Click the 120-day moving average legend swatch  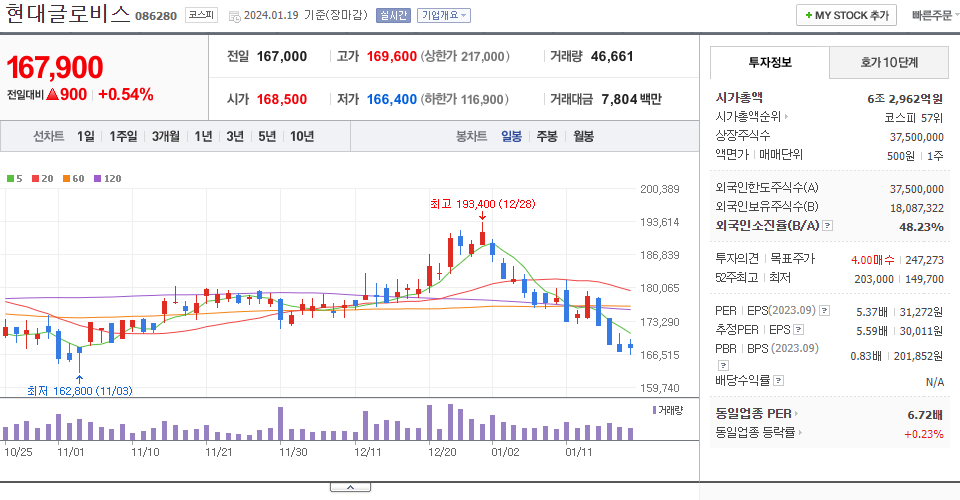(x=97, y=179)
